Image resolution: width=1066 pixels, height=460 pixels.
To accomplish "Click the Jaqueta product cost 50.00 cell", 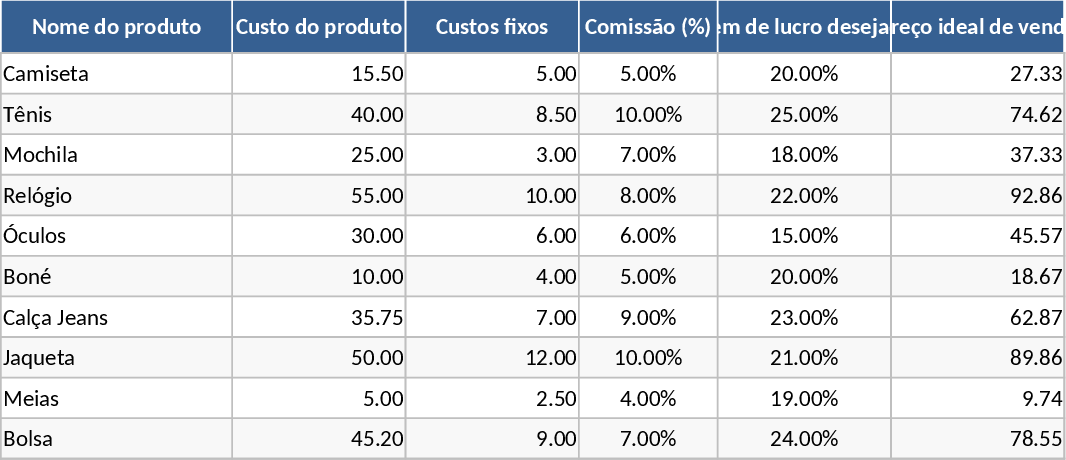I will tap(319, 358).
